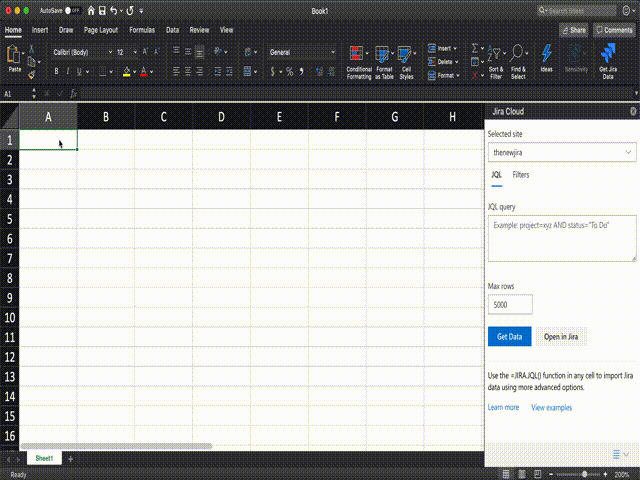Toggle Bold formatting

coord(56,72)
